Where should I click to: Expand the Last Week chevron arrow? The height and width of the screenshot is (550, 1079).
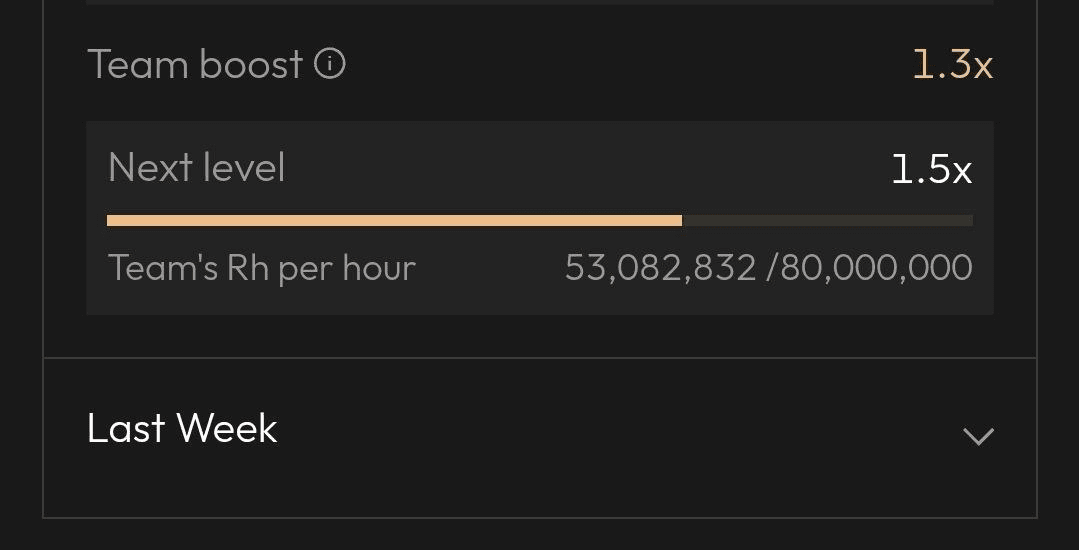point(978,436)
